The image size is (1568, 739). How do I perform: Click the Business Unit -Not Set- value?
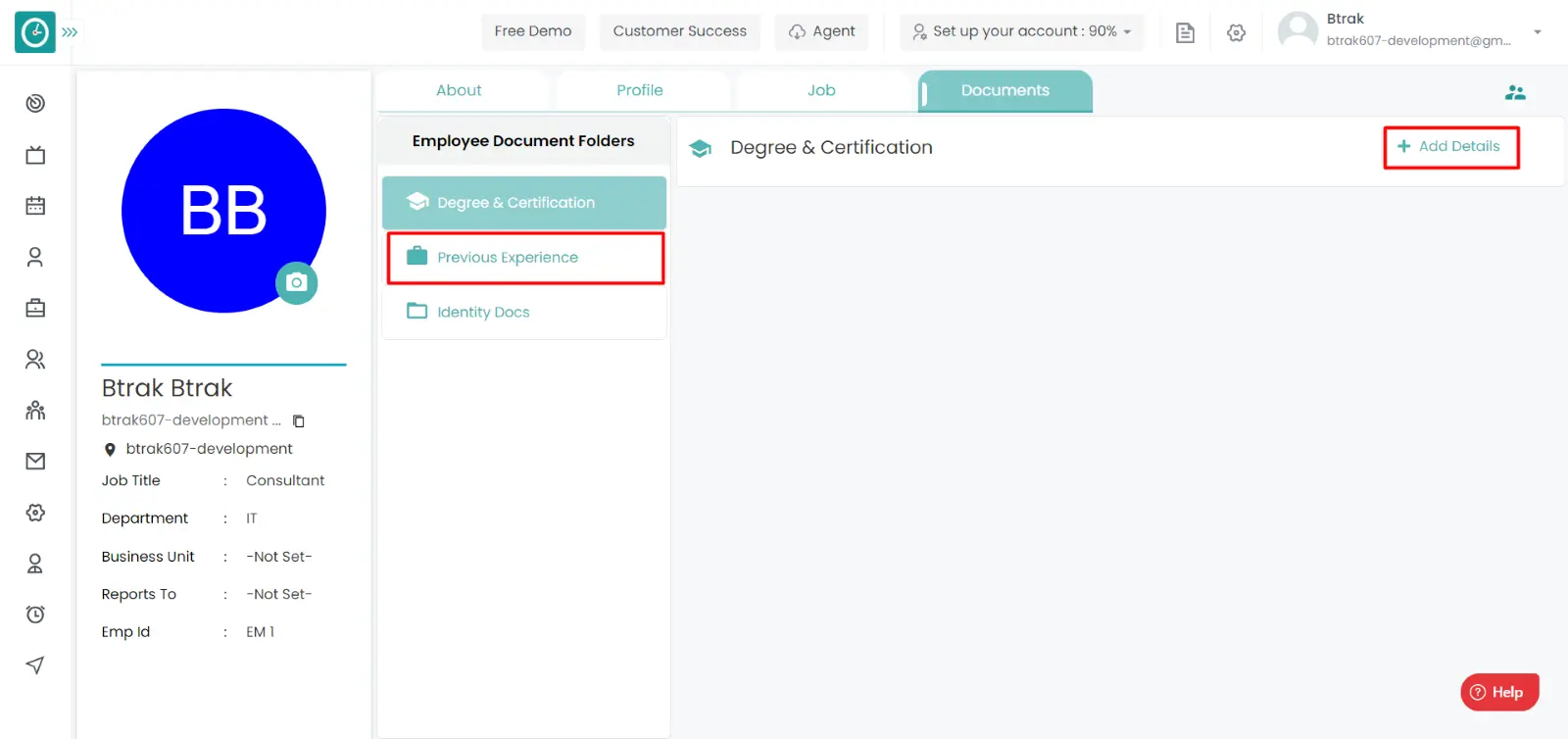(x=279, y=557)
